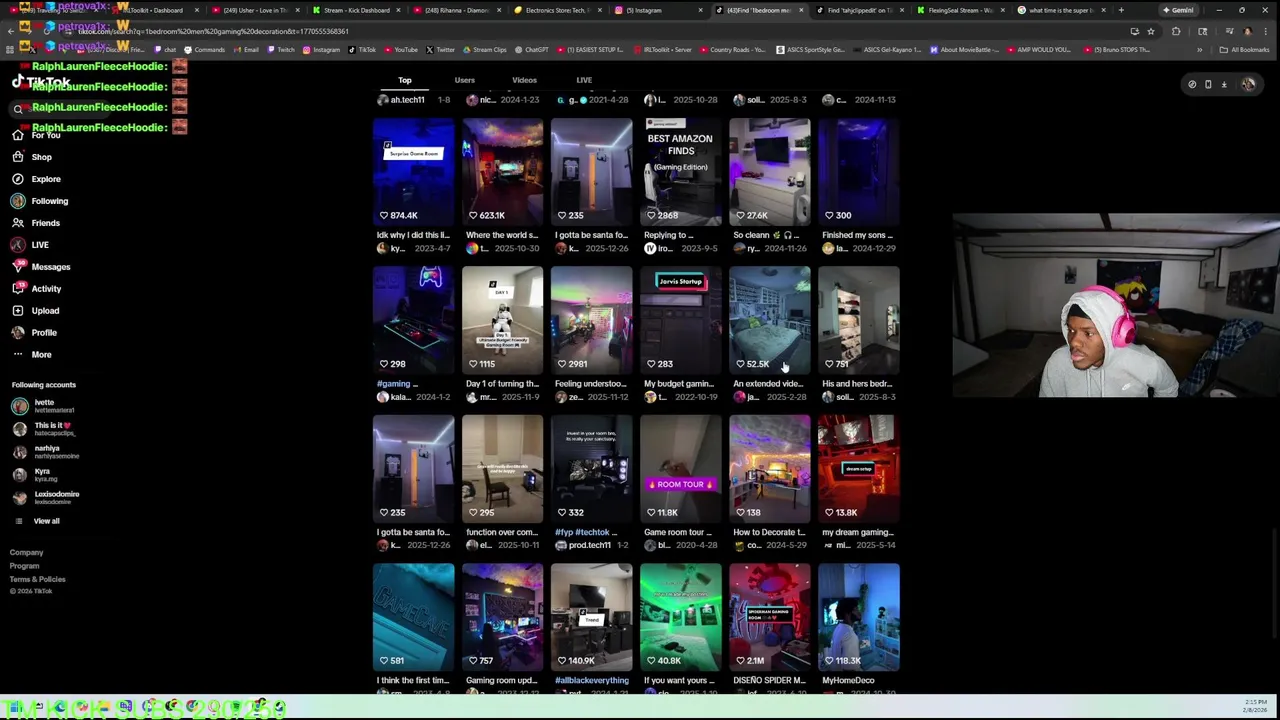
Task: Open 'Finished my sons' video thumbnail
Action: point(858,172)
